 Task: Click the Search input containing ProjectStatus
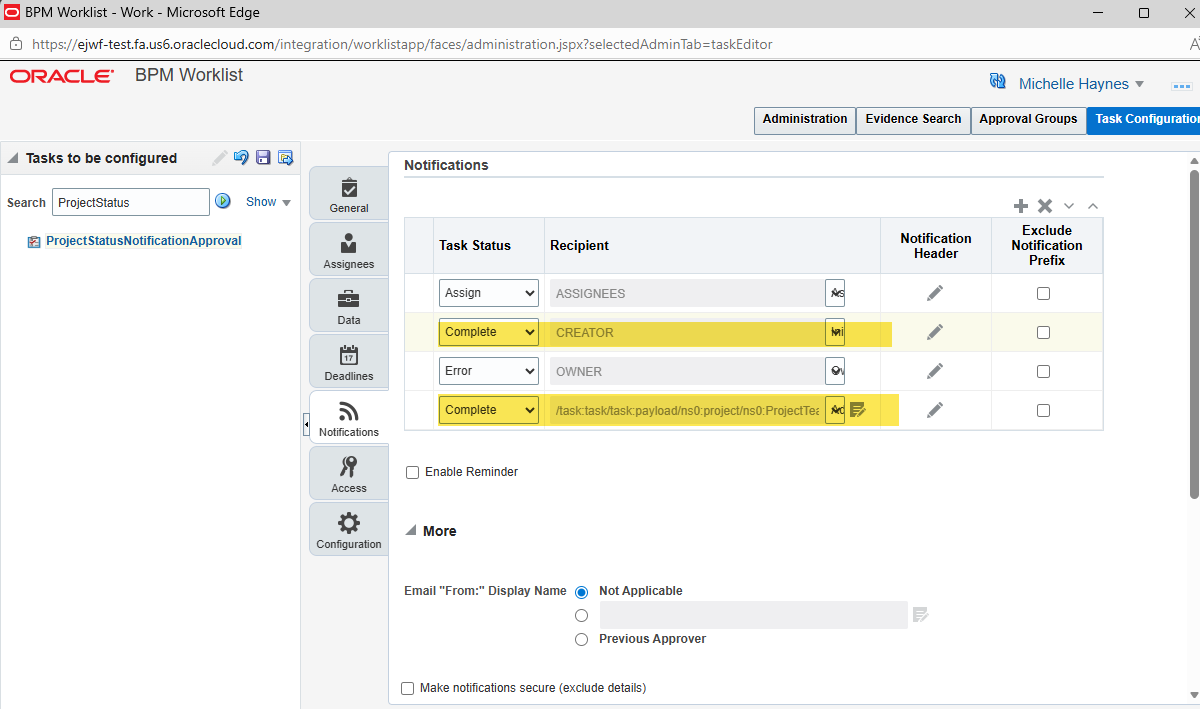tap(131, 202)
